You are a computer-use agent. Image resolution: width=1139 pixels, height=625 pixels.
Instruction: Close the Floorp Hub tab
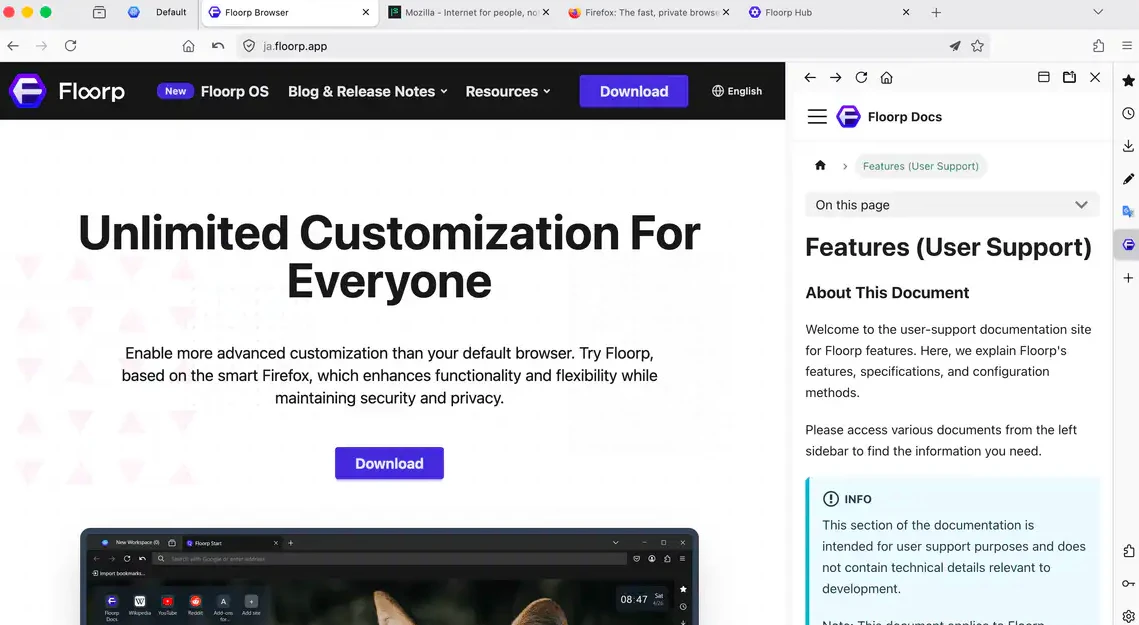pos(906,12)
